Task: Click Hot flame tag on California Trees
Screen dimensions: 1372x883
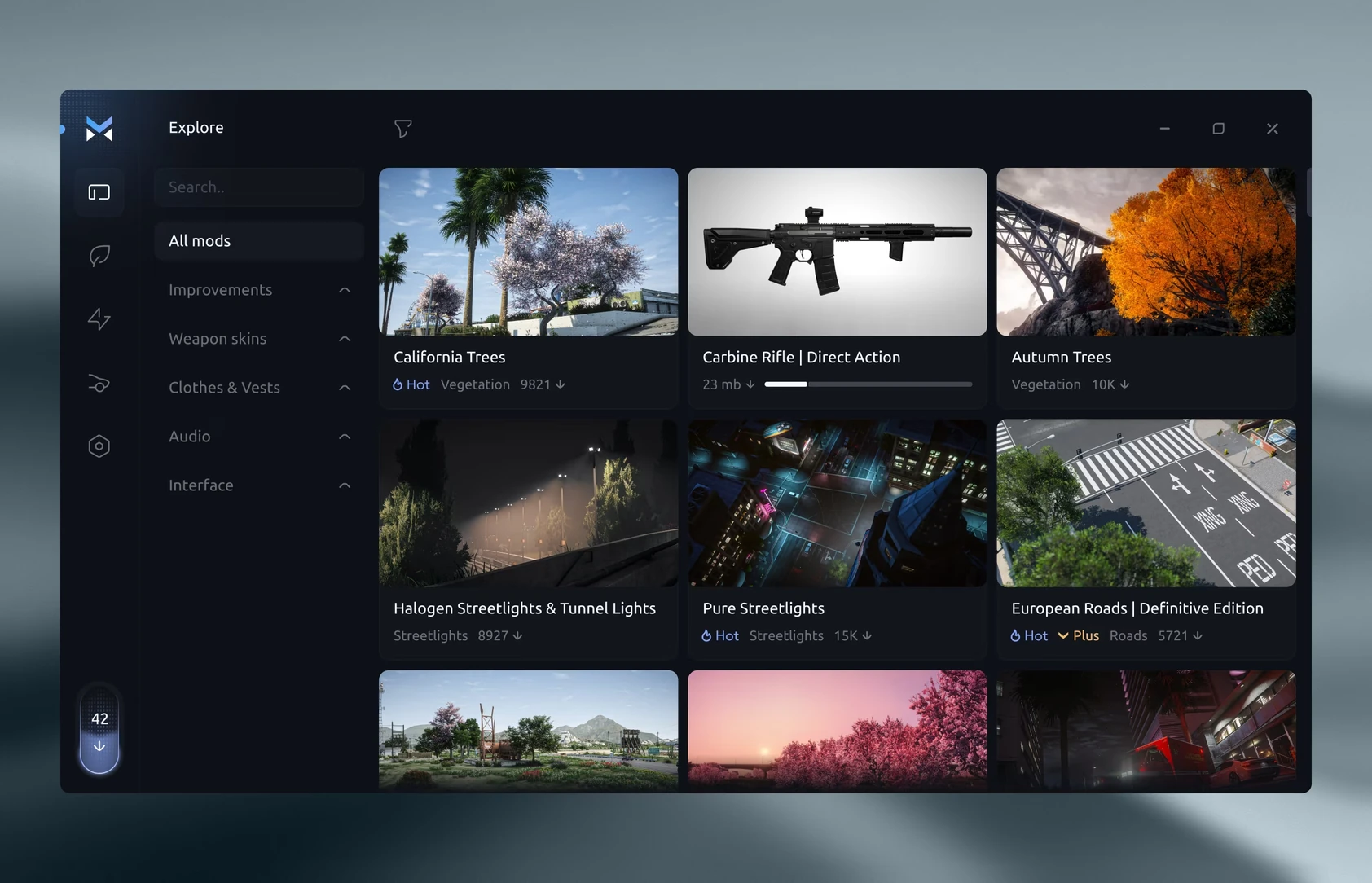Action: 411,384
